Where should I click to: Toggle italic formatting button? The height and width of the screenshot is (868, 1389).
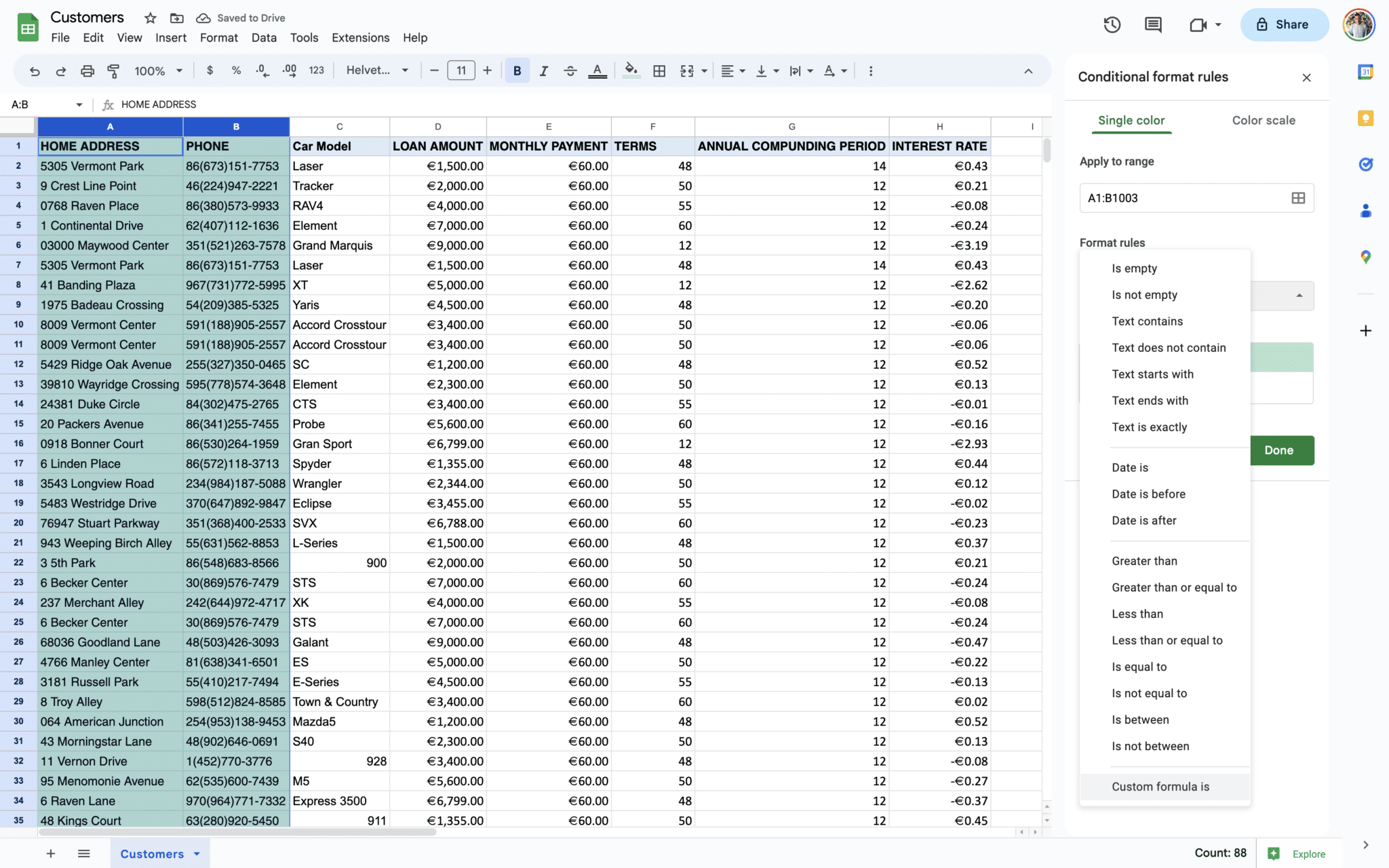click(543, 71)
